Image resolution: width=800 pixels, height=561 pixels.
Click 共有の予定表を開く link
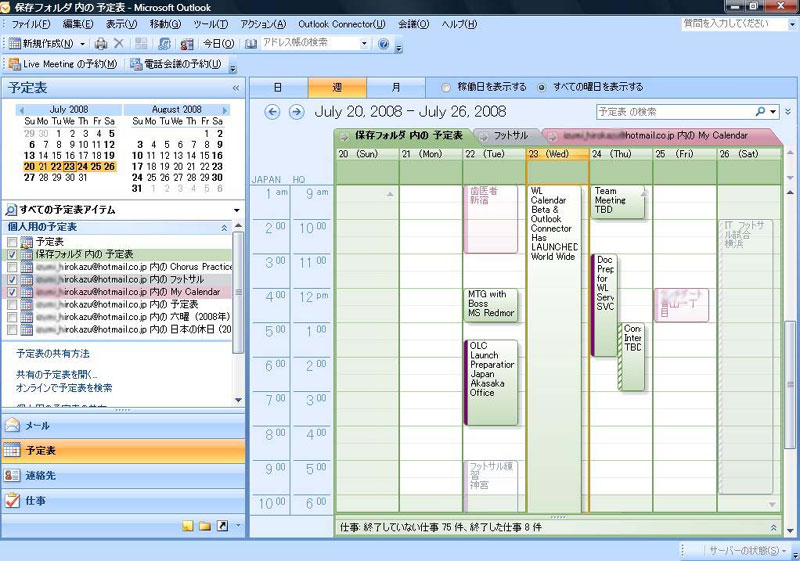[57, 375]
